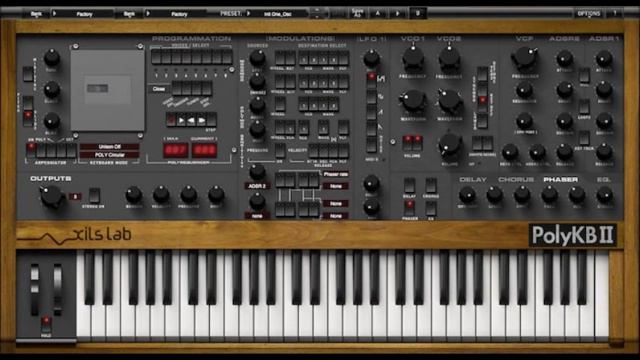
Task: Click the polysequencer STEP button
Action: (211, 120)
